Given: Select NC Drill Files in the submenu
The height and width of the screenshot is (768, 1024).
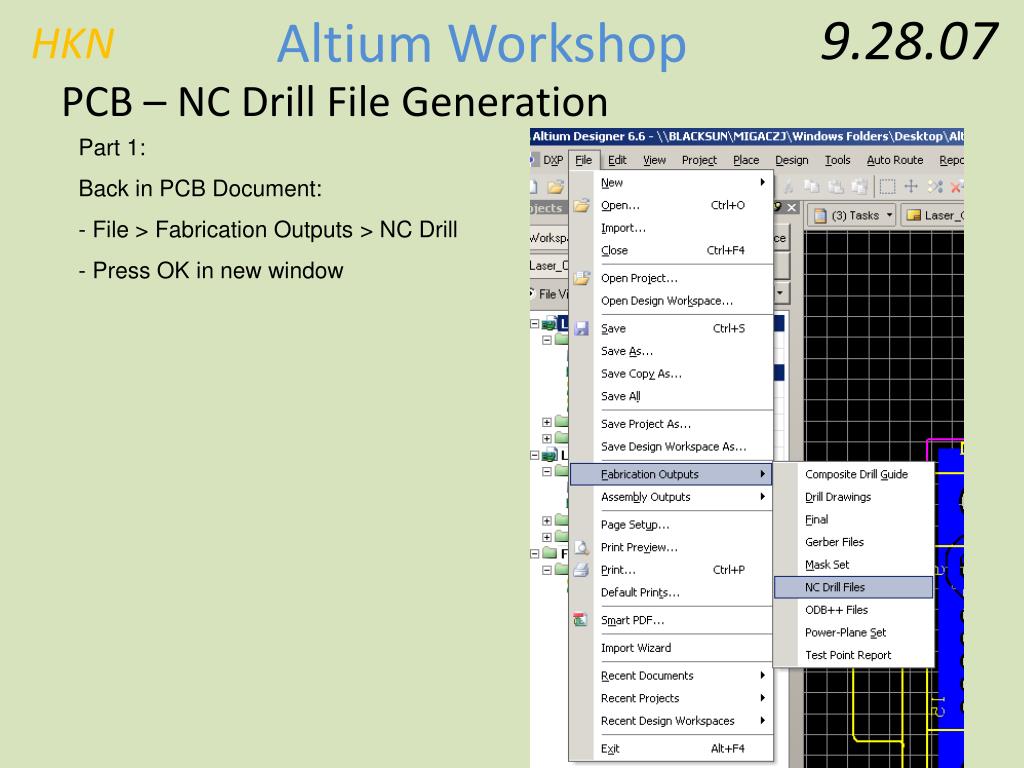Looking at the screenshot, I should point(854,587).
